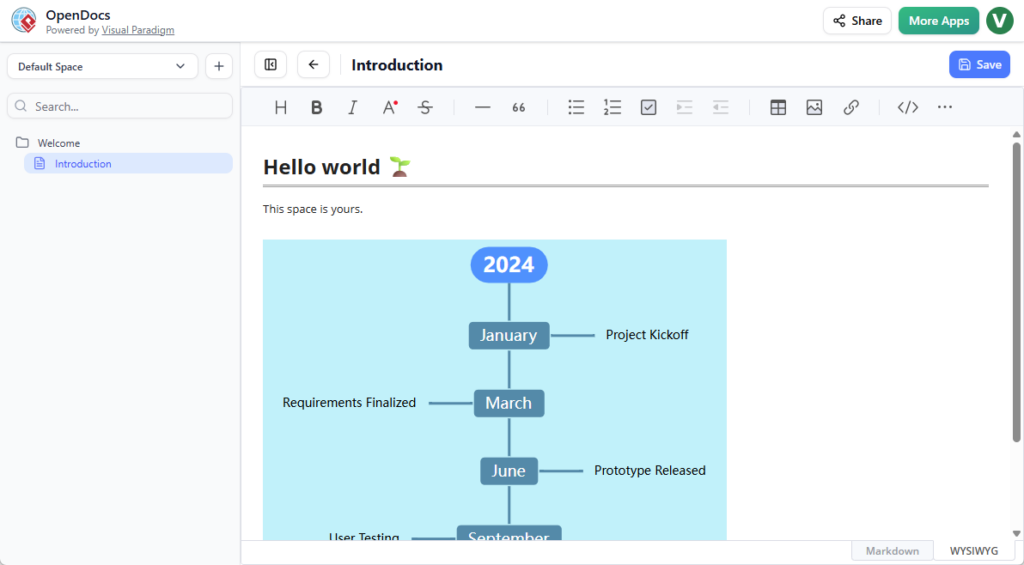
Task: Click the Save button
Action: click(979, 65)
